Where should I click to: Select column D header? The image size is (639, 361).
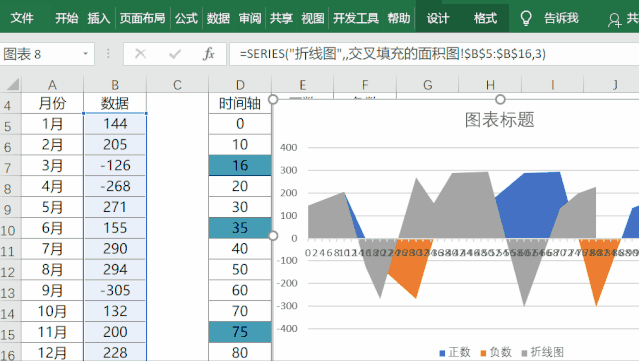coord(240,85)
